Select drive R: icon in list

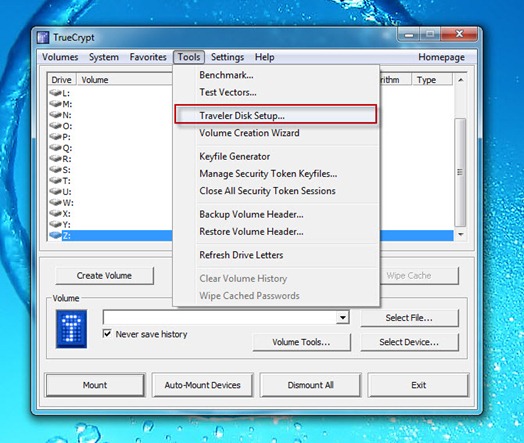pos(55,158)
